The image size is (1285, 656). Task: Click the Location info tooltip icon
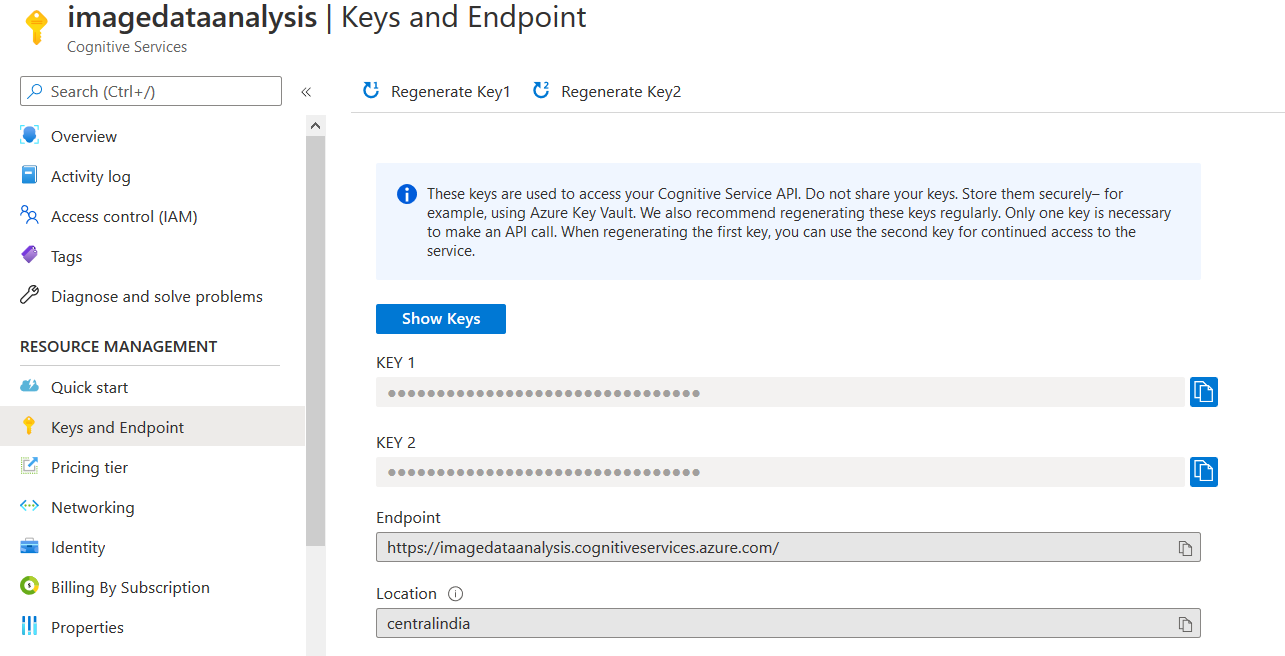456,594
